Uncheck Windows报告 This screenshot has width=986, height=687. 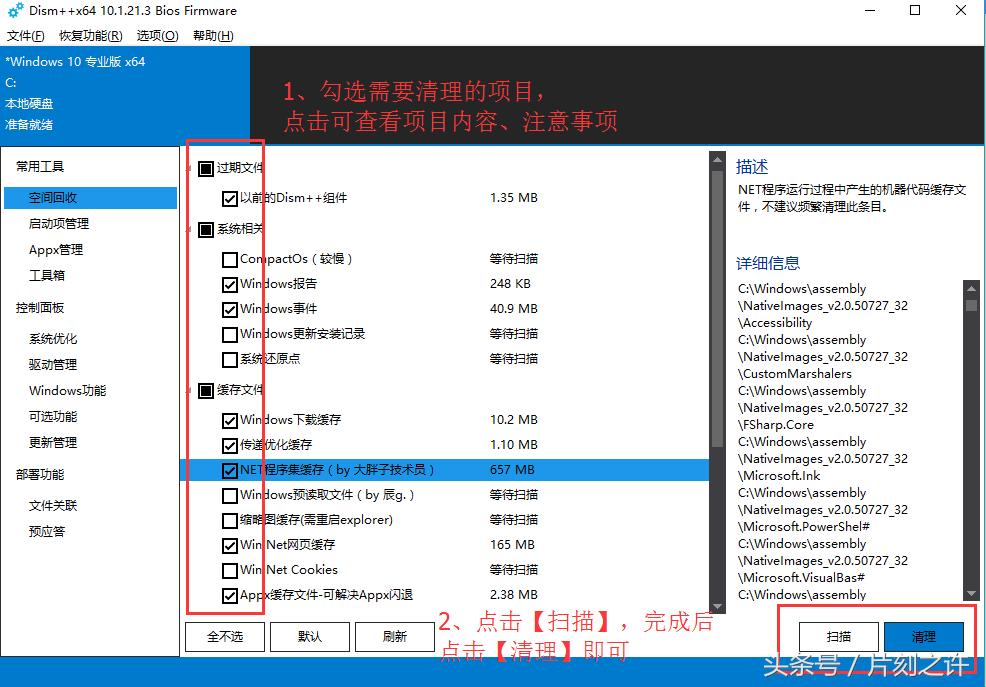click(x=229, y=283)
